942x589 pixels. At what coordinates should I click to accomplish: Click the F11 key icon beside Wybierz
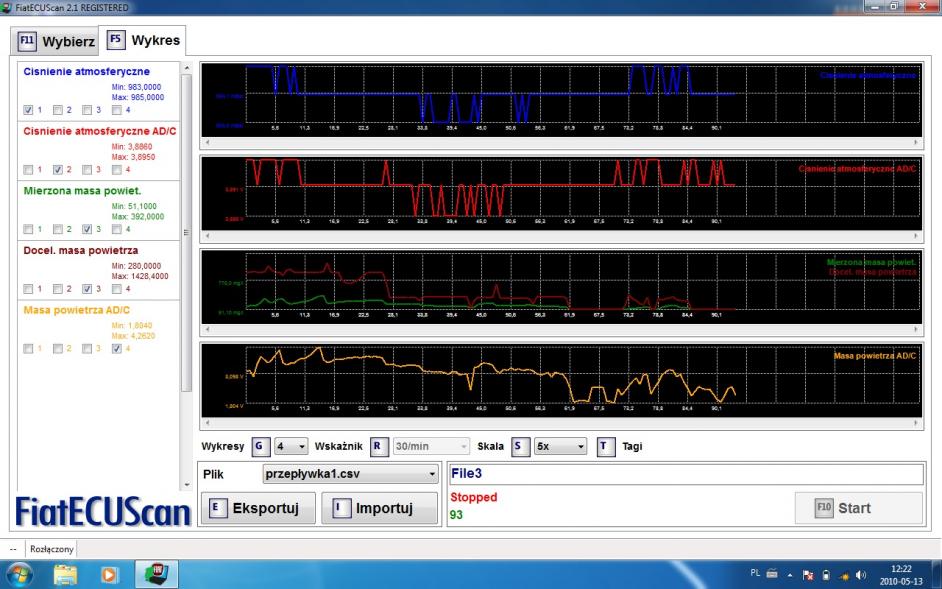pyautogui.click(x=26, y=41)
